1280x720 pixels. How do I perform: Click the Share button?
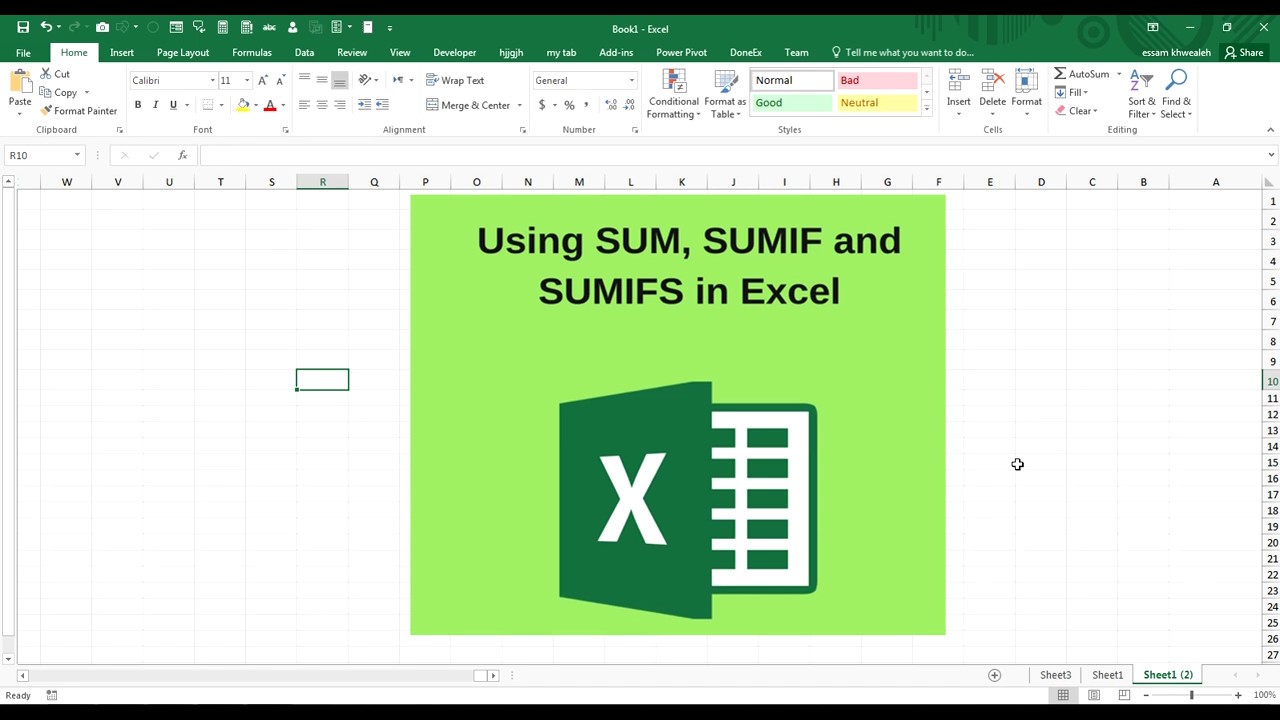click(1244, 52)
